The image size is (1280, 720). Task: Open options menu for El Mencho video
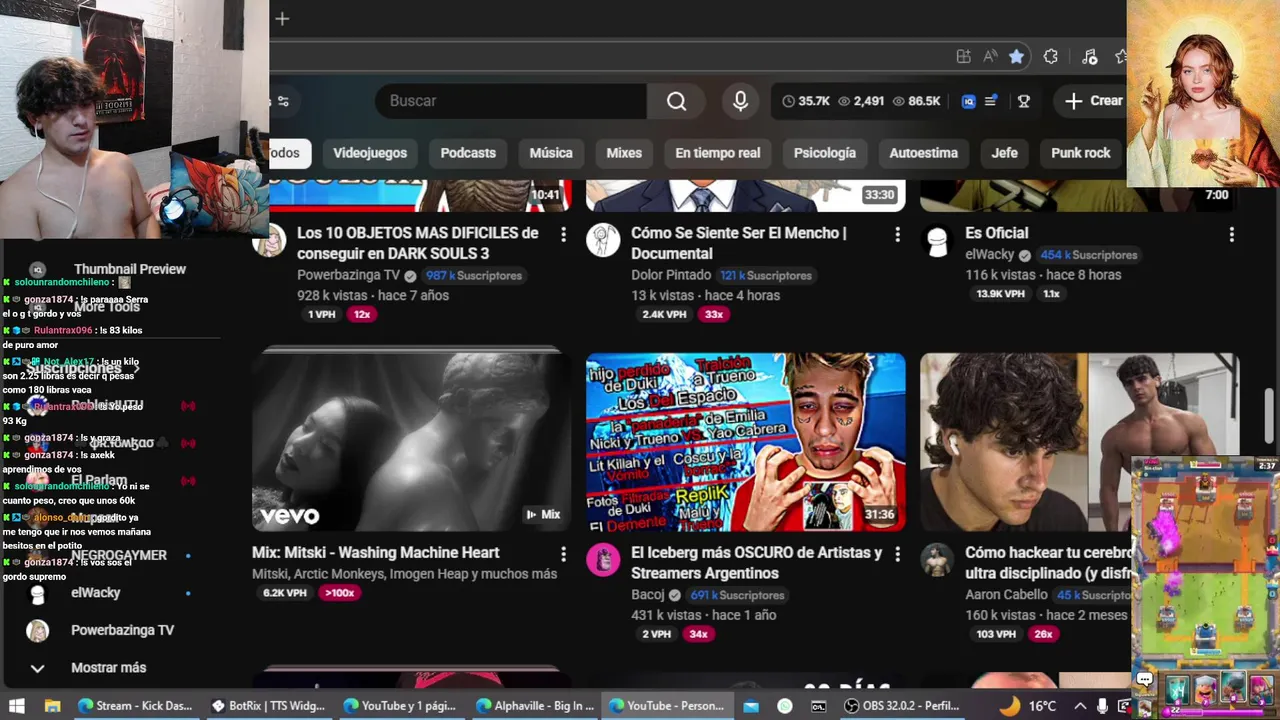pos(897,234)
